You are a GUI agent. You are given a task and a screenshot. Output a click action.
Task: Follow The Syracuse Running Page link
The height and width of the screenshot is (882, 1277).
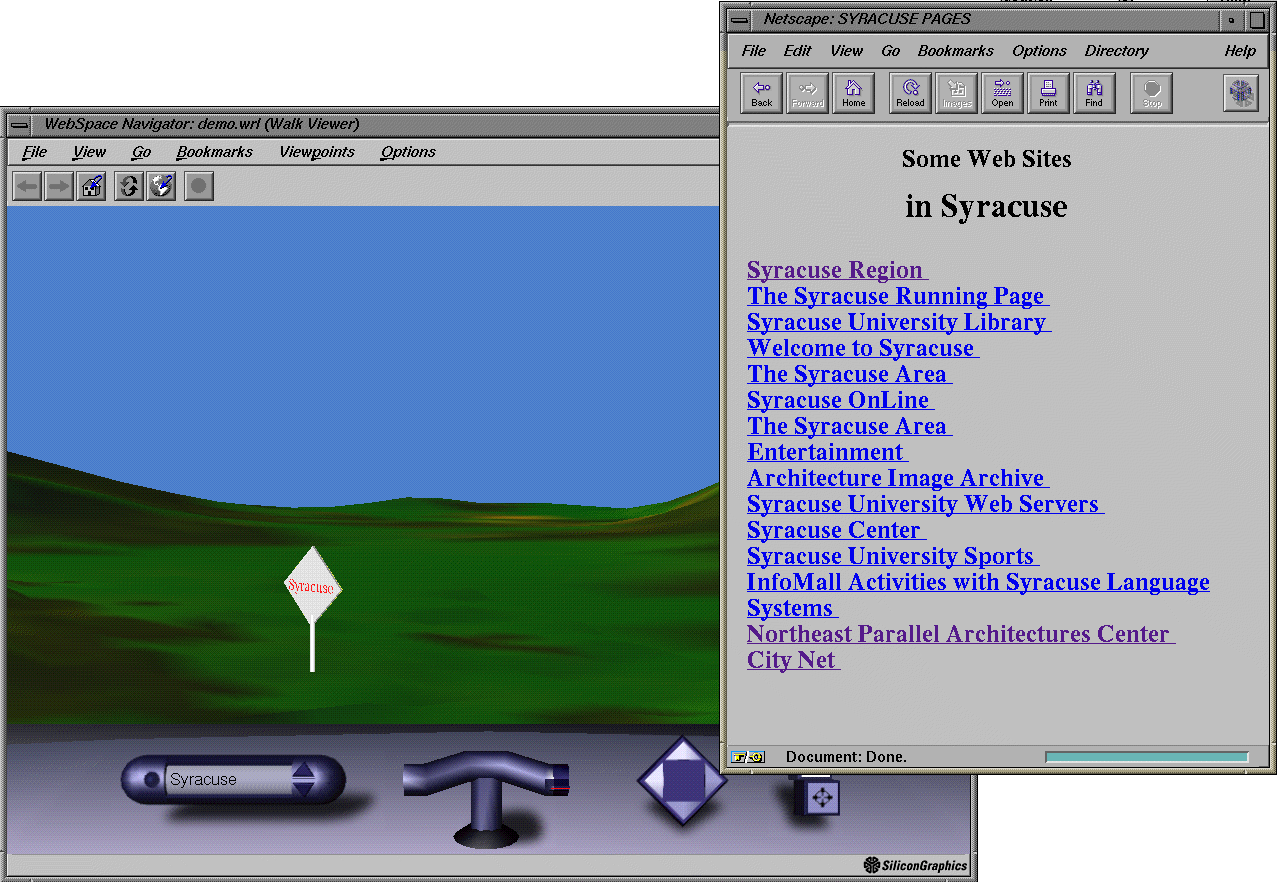(x=898, y=296)
